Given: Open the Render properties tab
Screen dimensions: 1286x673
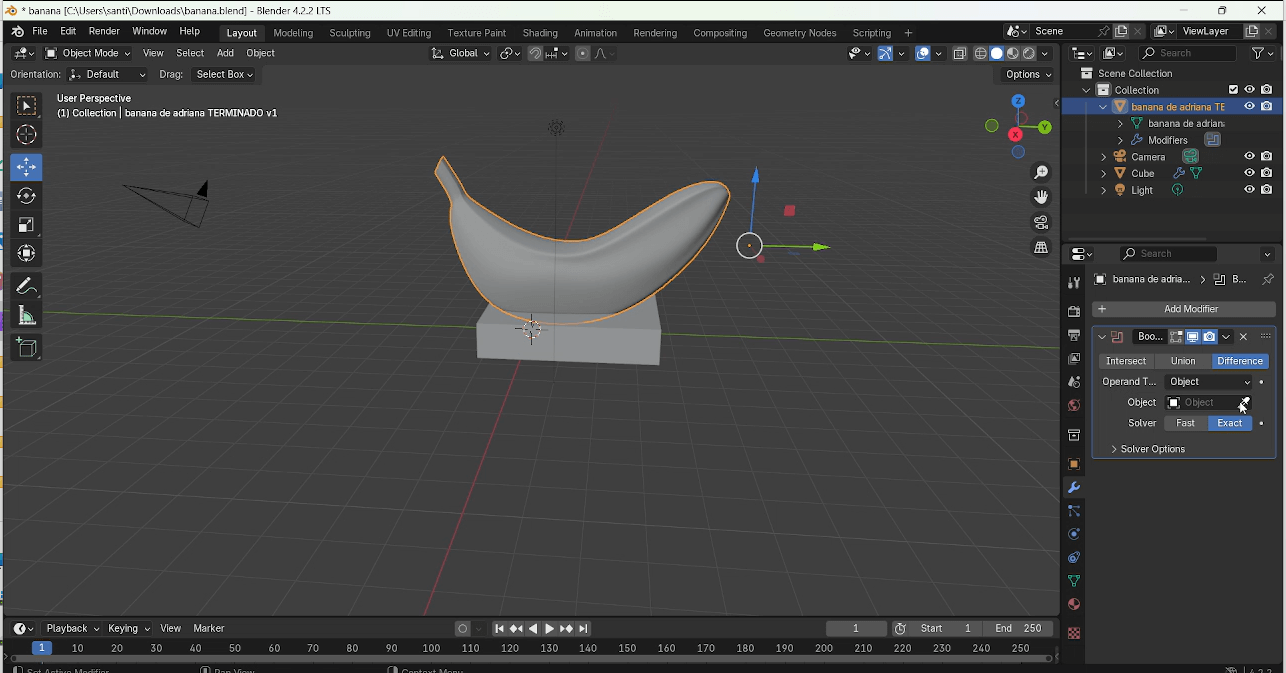Looking at the screenshot, I should point(1074,312).
